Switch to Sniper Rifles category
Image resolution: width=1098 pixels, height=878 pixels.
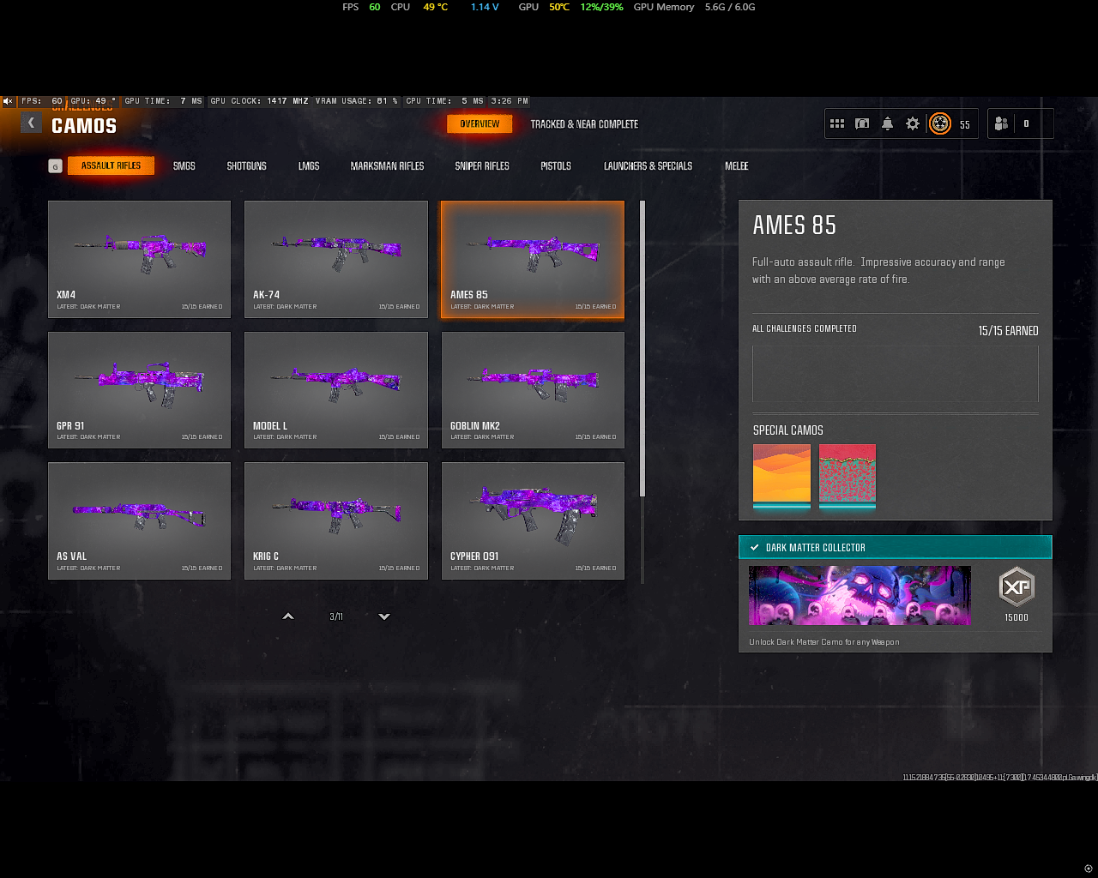482,166
